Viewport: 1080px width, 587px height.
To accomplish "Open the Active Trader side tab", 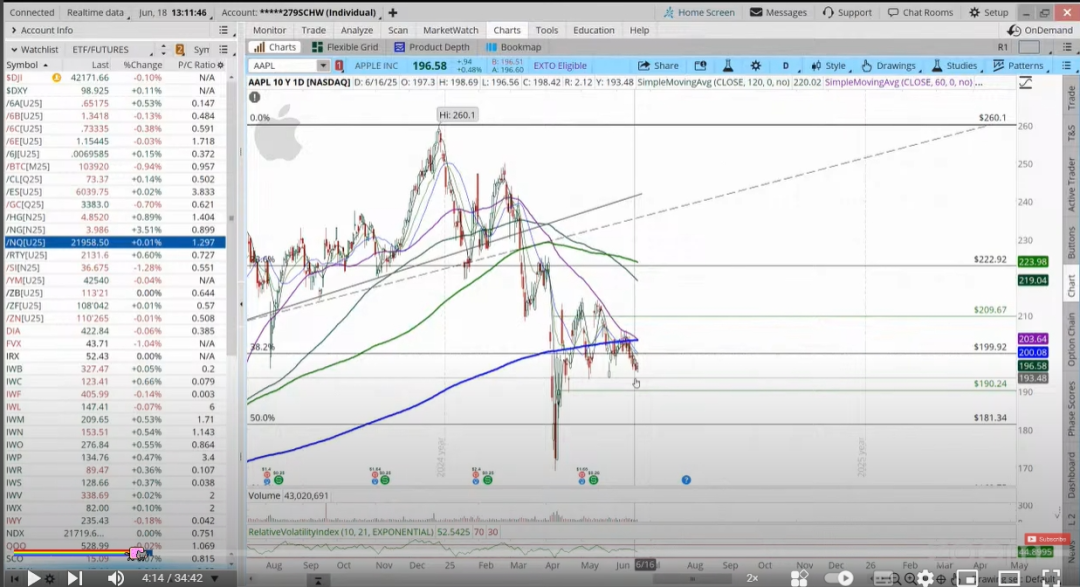I will pyautogui.click(x=1071, y=184).
